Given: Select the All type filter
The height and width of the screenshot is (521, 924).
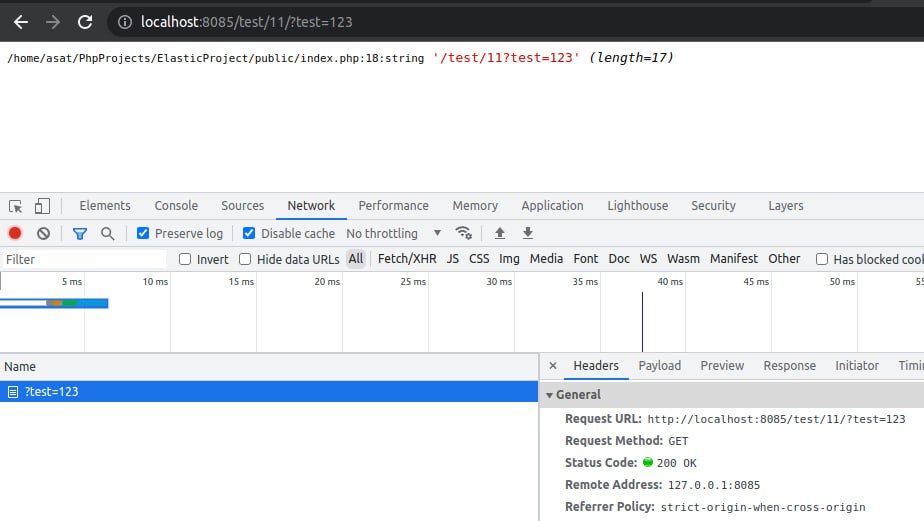Looking at the screenshot, I should pos(356,259).
